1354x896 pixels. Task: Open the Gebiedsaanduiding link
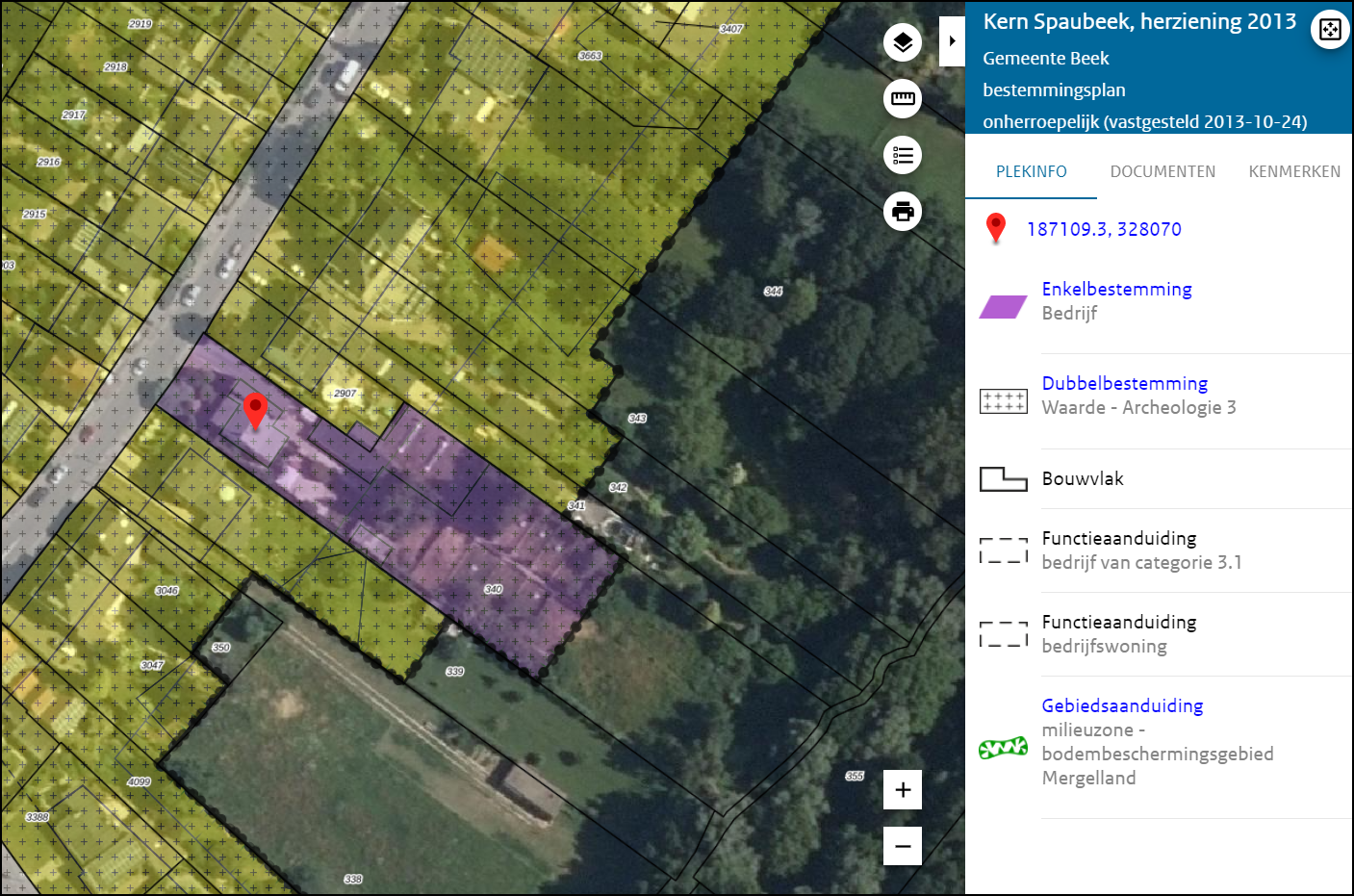1122,705
